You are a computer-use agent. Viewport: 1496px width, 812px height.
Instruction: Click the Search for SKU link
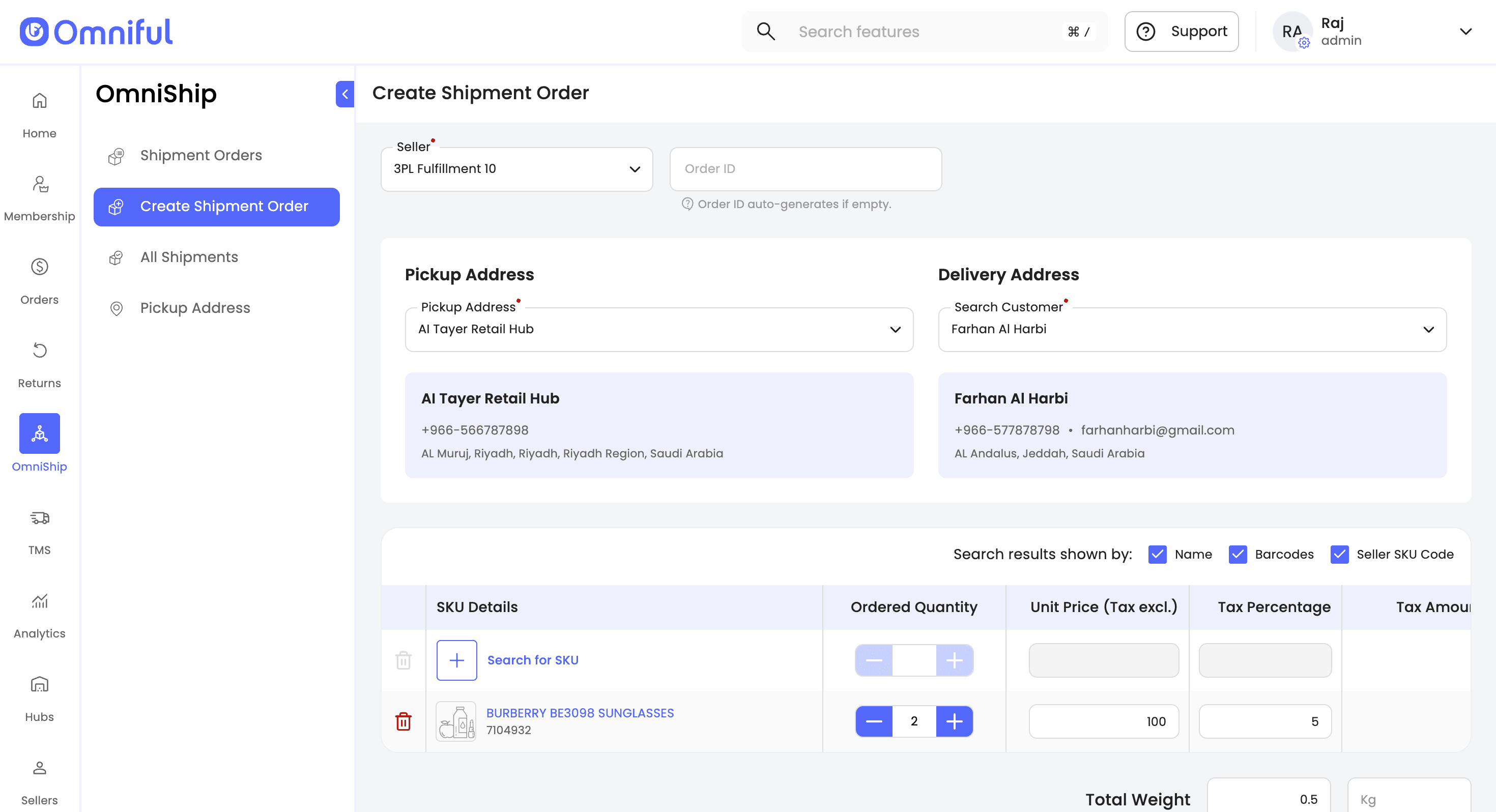pyautogui.click(x=532, y=660)
